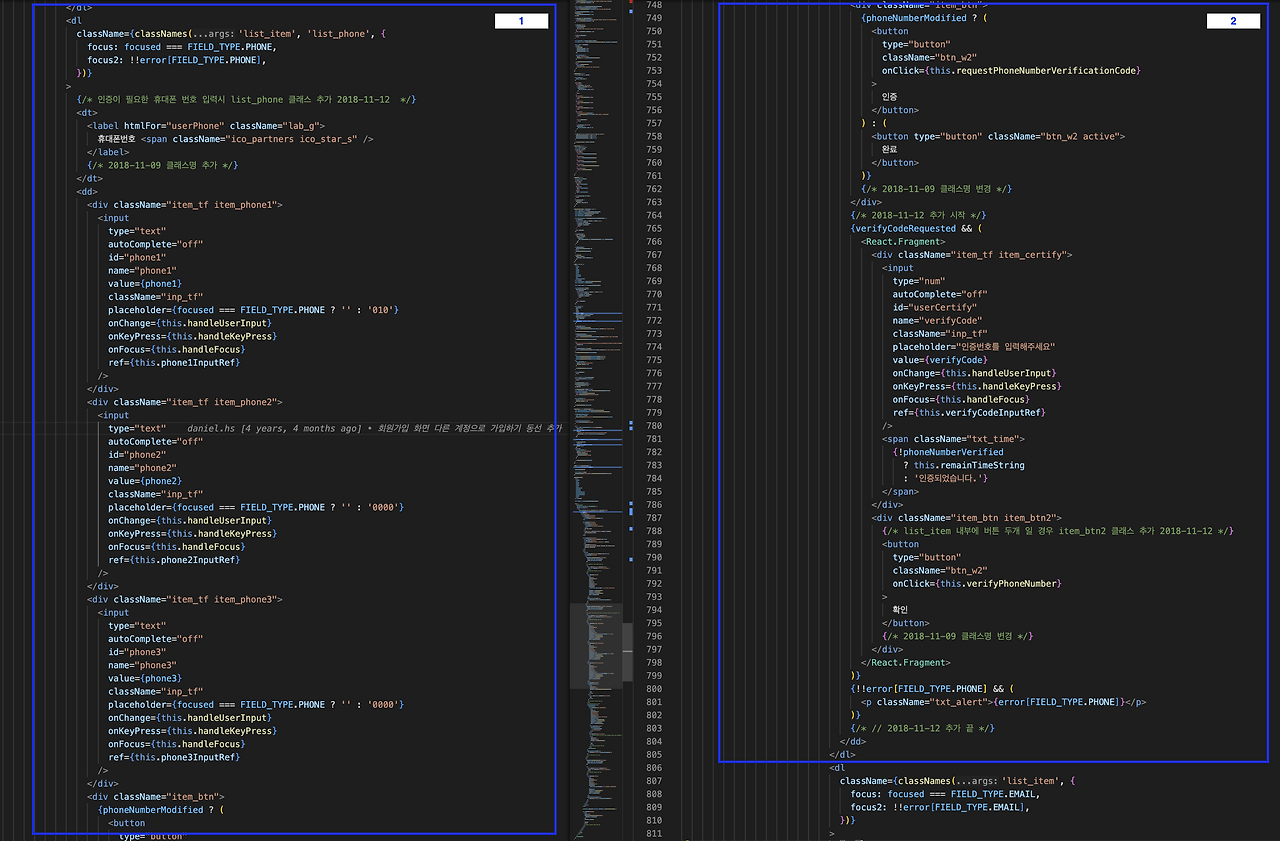This screenshot has width=1280, height=841.
Task: Click the value={phone2} line
Action: click(145, 481)
